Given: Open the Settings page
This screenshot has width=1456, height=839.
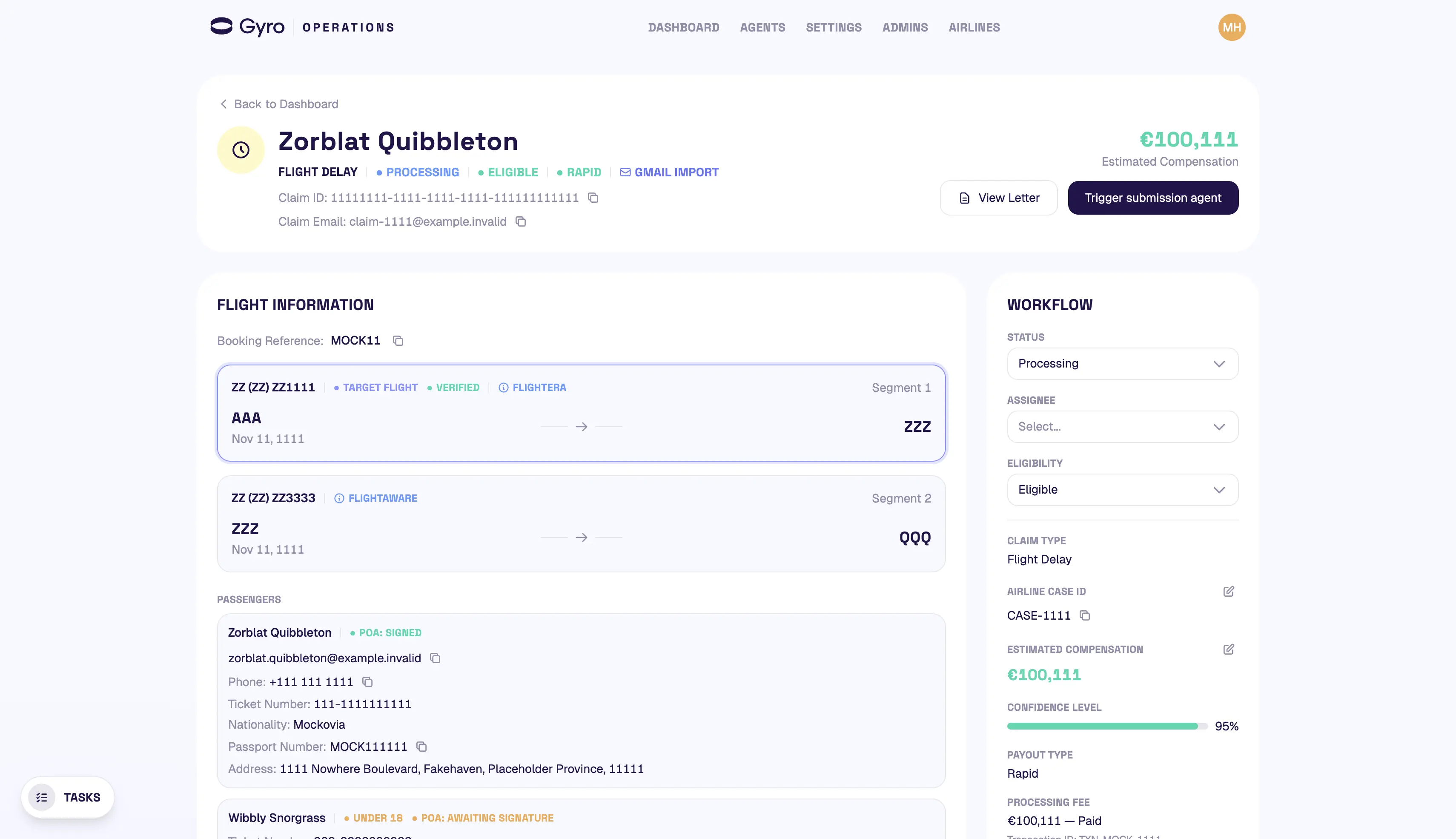Looking at the screenshot, I should pos(834,28).
